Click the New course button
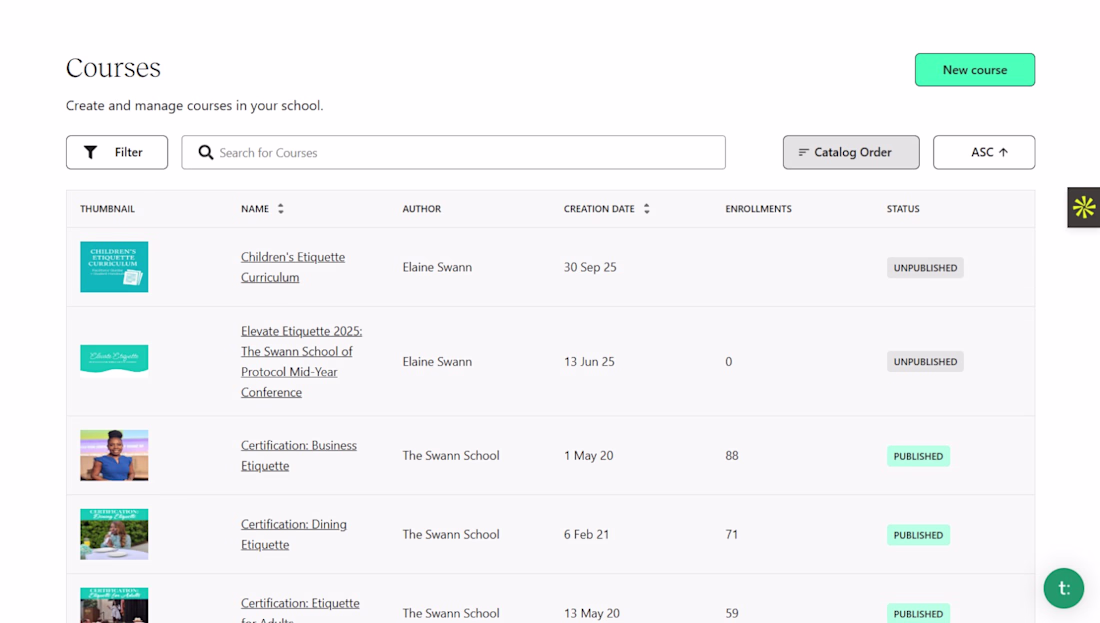Screen dimensions: 1100x623 click(x=974, y=69)
